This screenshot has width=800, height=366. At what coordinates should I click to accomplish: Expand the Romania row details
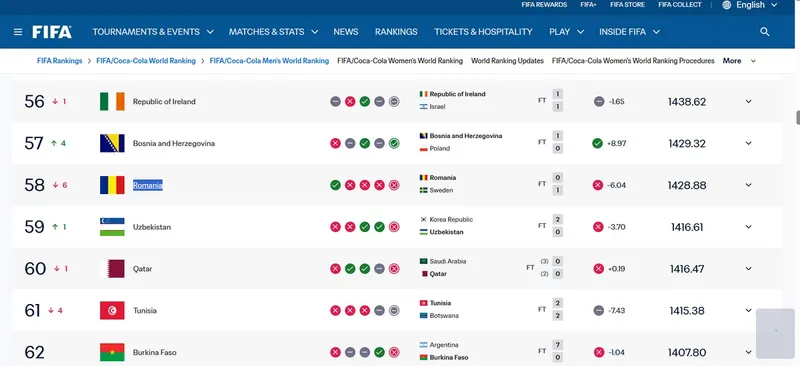(748, 185)
